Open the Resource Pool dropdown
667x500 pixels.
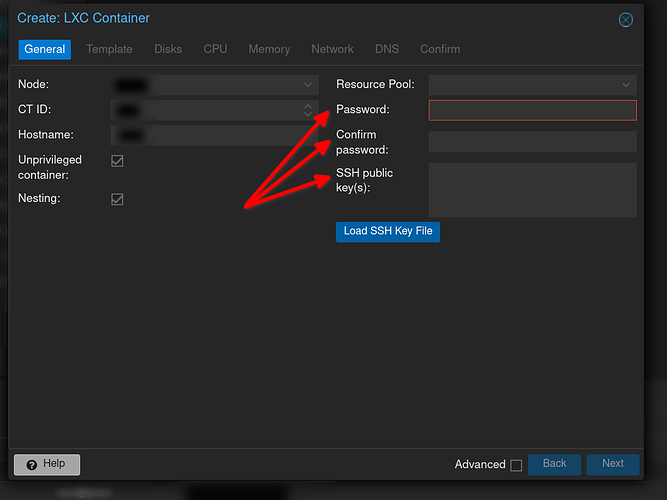626,85
